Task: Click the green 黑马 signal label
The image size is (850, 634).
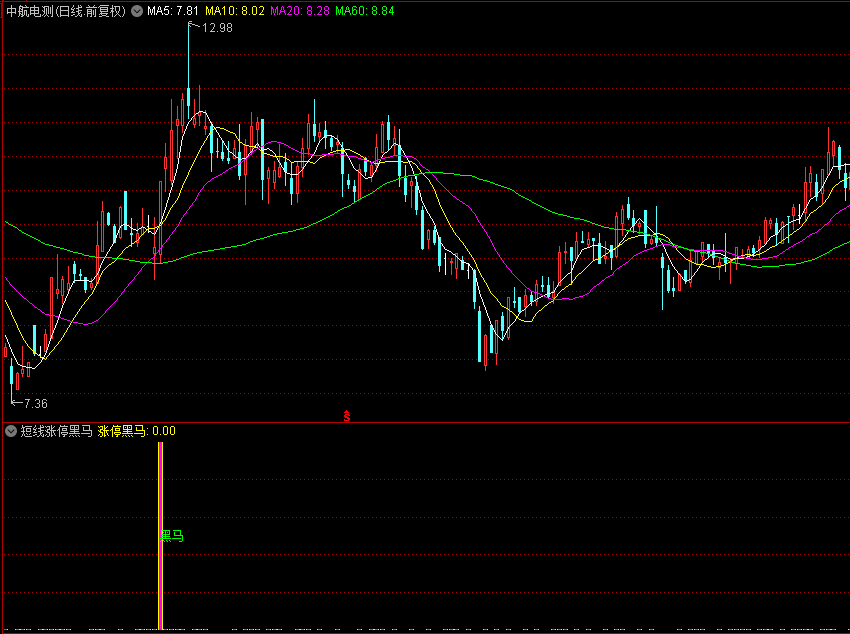Action: click(x=172, y=536)
